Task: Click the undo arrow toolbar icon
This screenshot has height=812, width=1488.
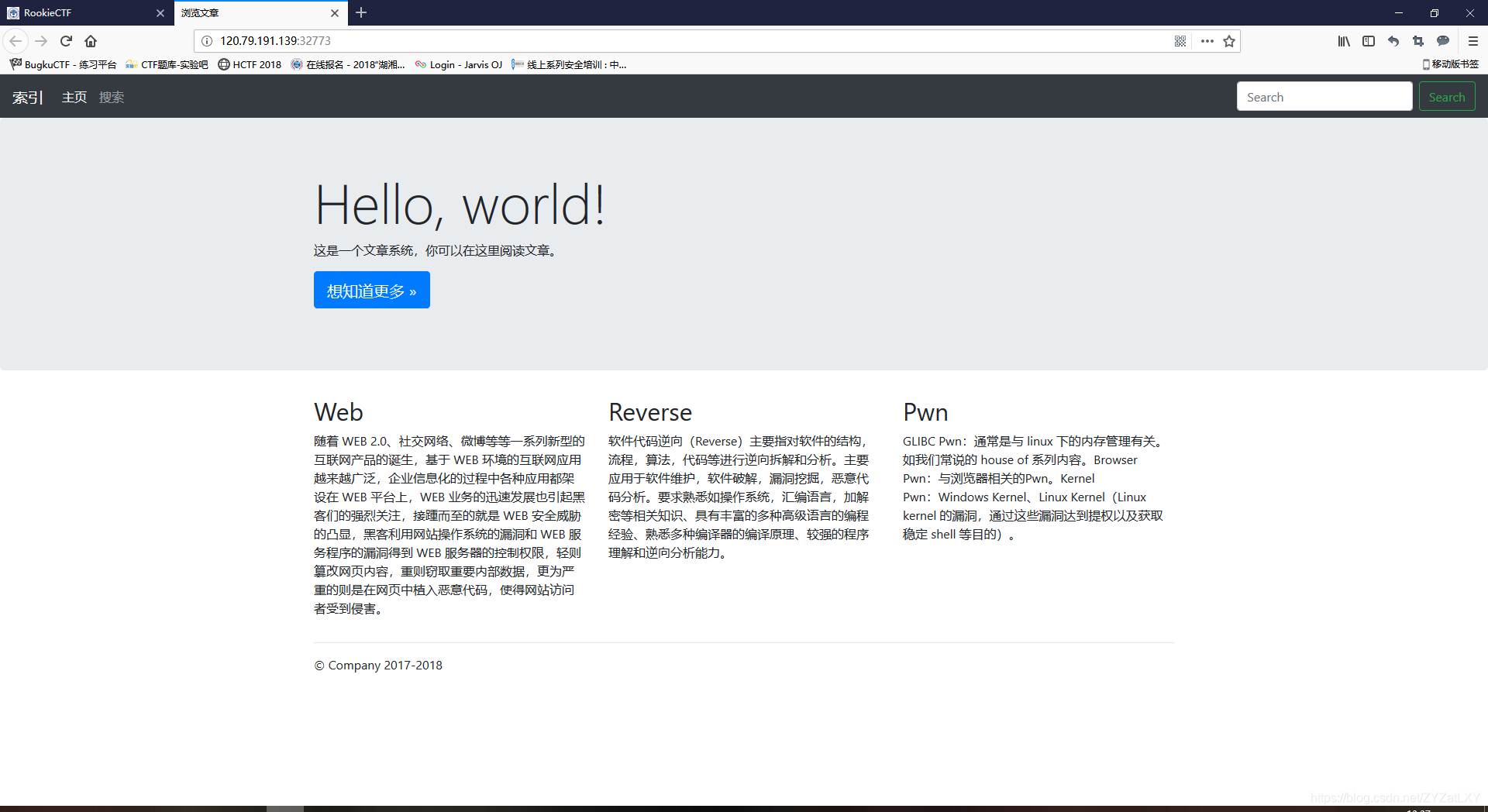Action: (1393, 41)
